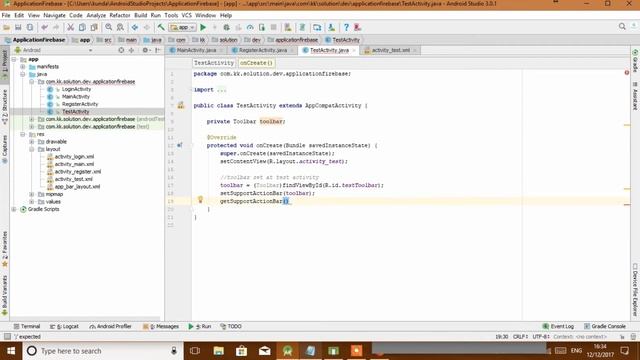Click the Windows Start button
Screen dimensions: 640x360
[x=11, y=351]
